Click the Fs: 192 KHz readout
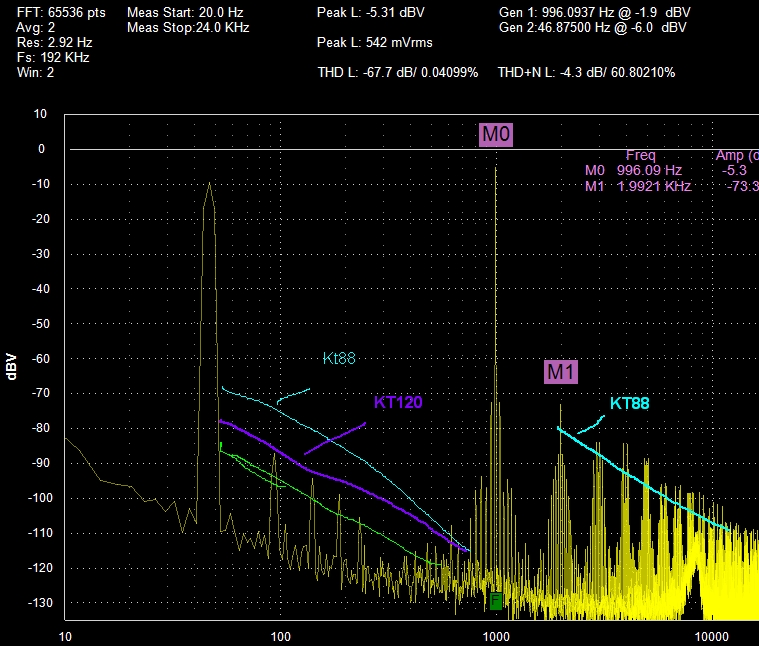 [53, 58]
